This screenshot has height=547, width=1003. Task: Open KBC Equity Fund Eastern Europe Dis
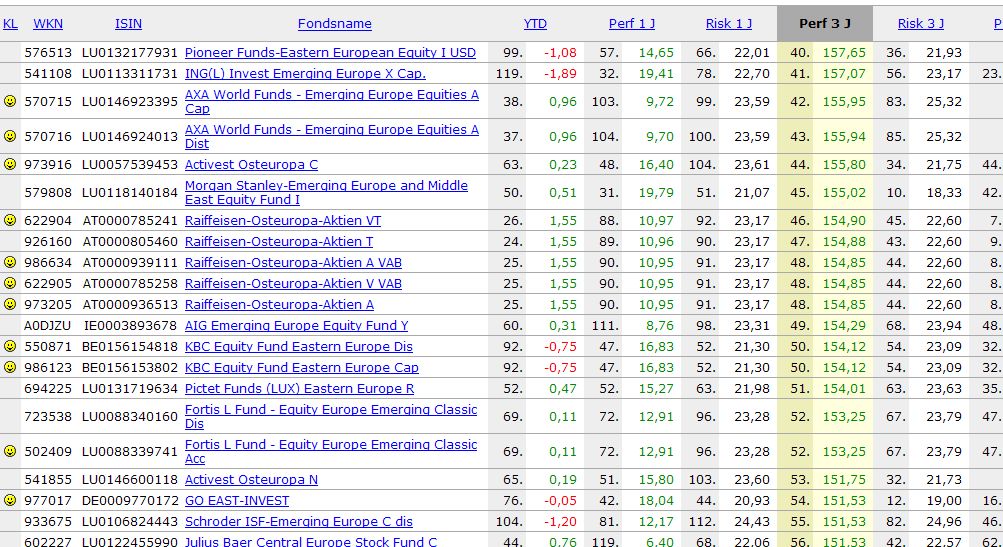coord(299,347)
